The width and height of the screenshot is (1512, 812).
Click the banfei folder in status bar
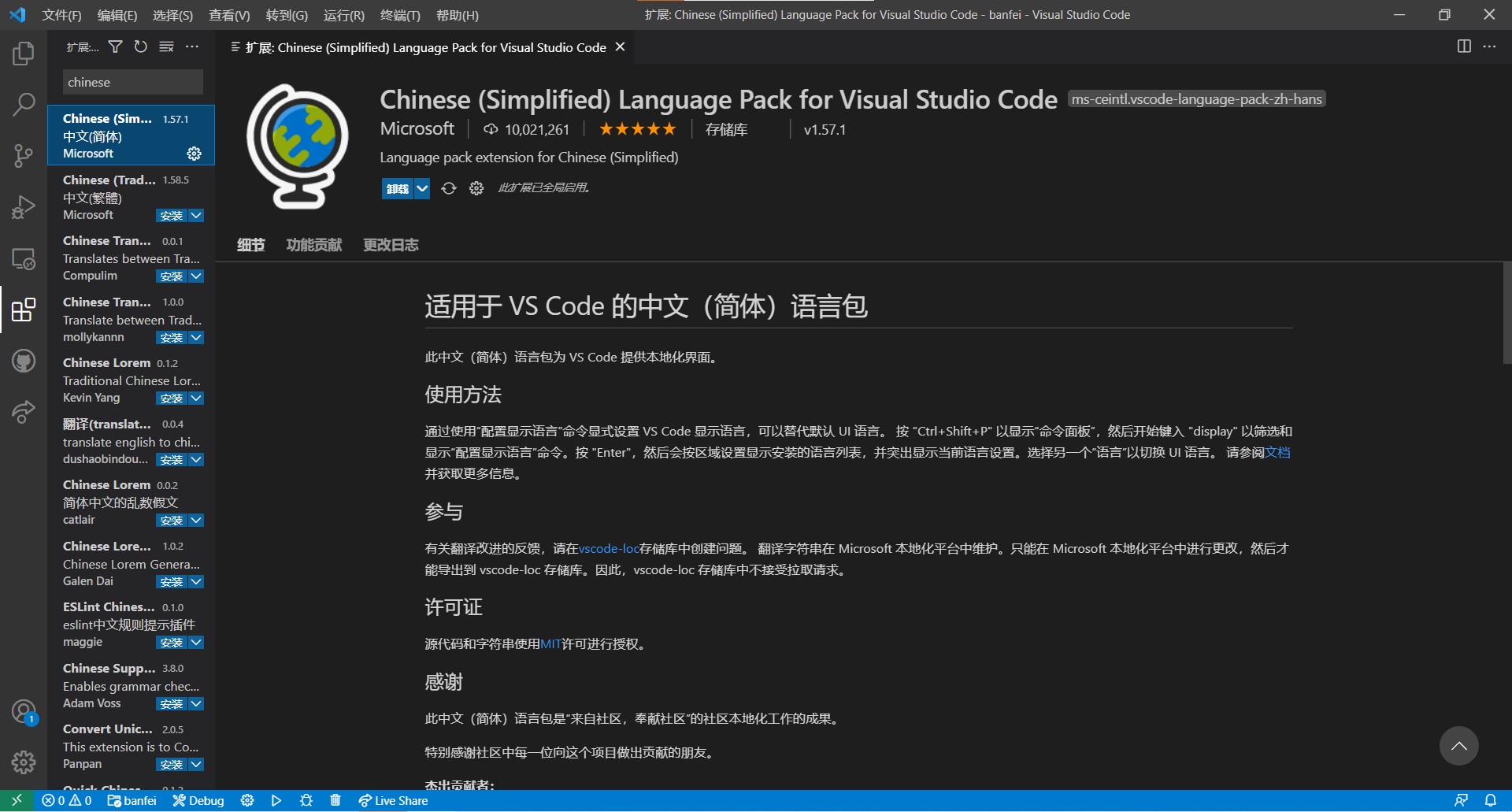pos(132,801)
